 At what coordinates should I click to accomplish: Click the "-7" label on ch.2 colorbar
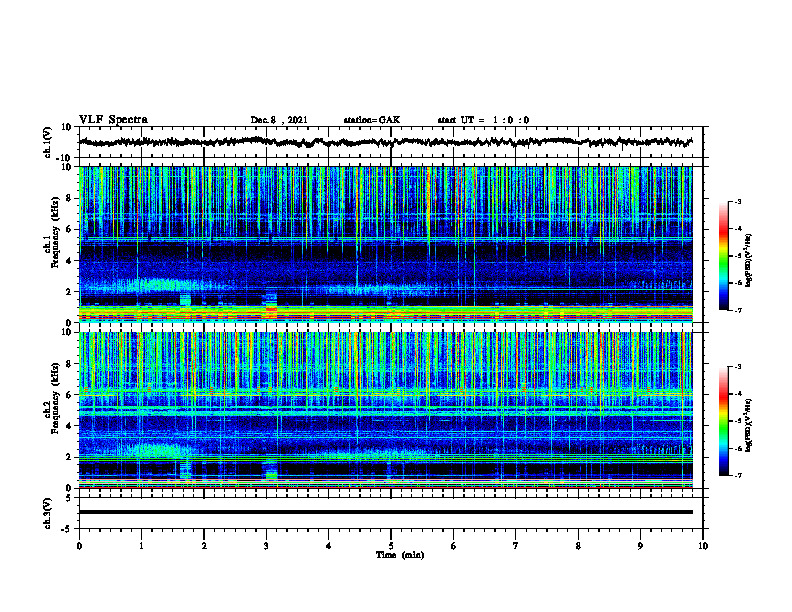pyautogui.click(x=737, y=476)
